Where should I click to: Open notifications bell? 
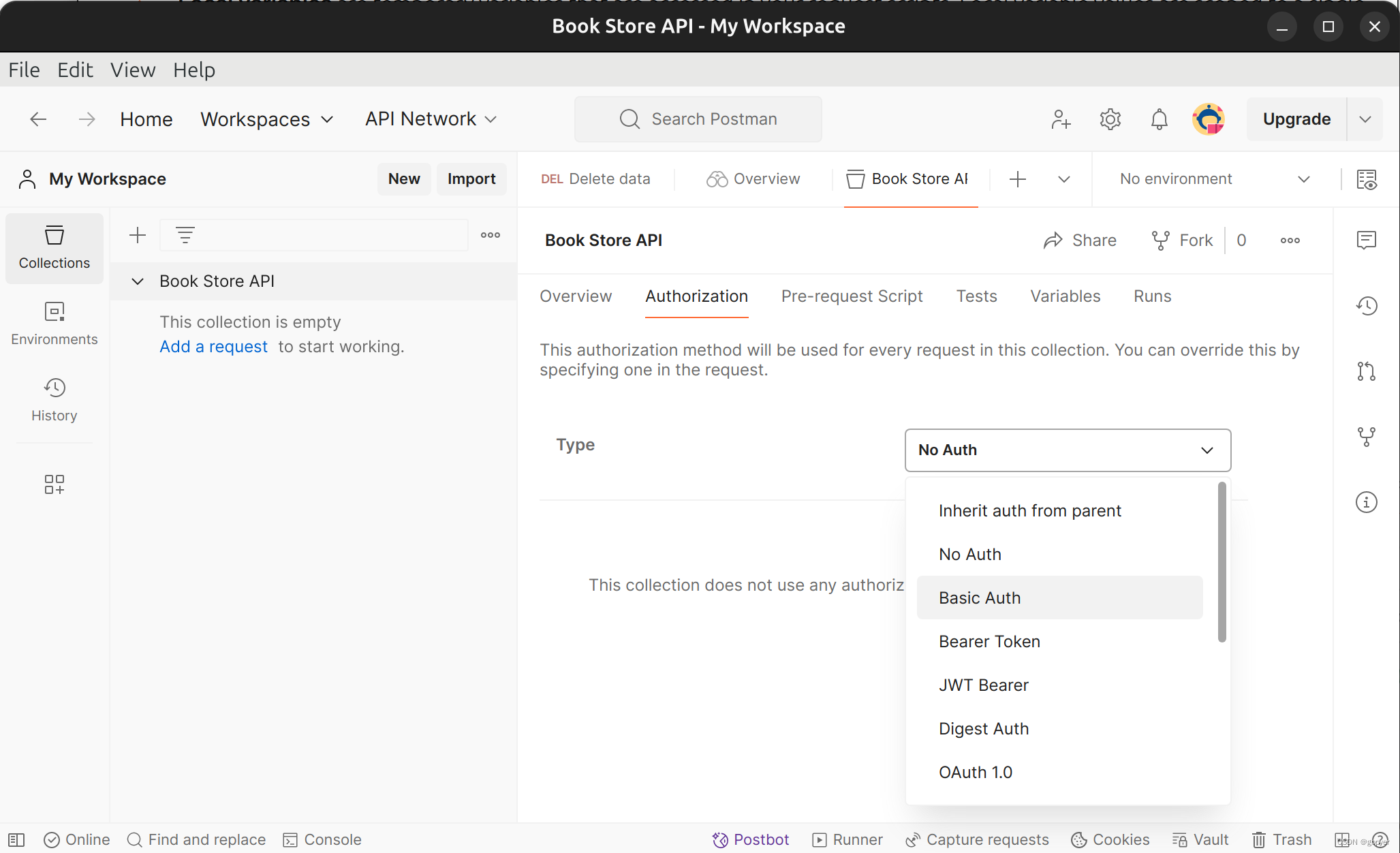(1159, 119)
